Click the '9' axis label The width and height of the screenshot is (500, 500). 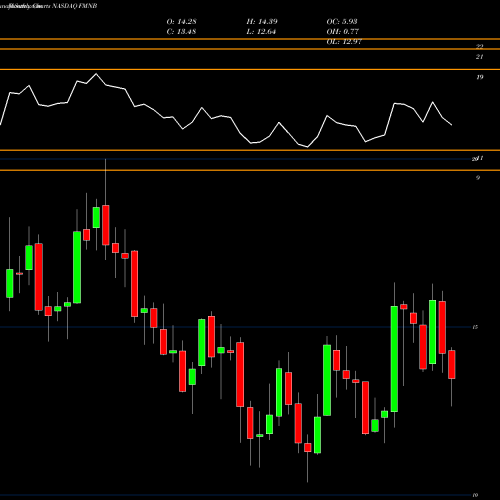point(478,178)
